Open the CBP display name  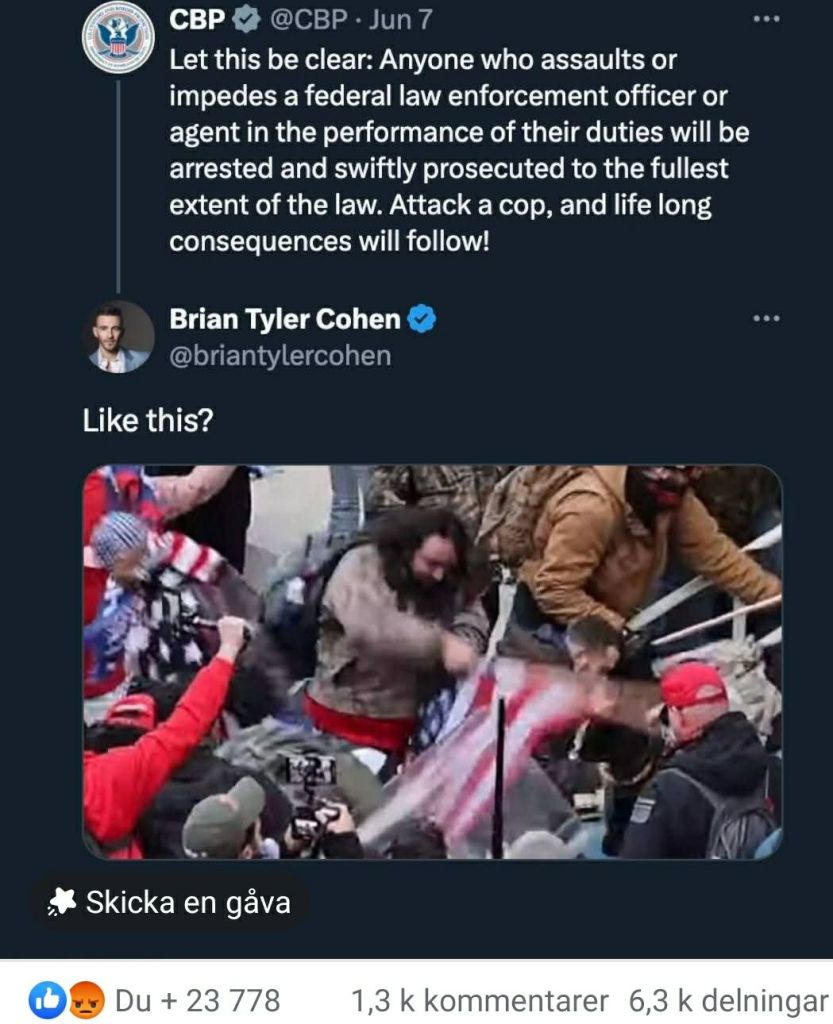click(x=197, y=21)
